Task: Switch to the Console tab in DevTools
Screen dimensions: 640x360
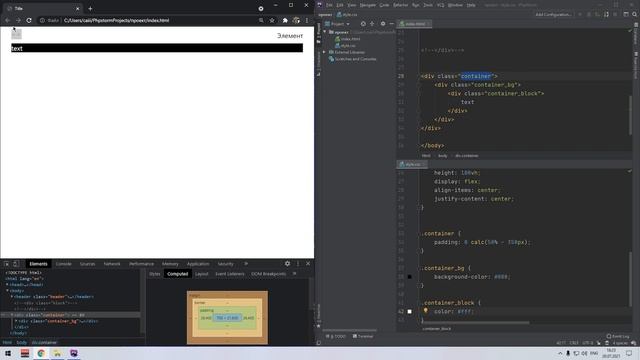Action: point(63,264)
